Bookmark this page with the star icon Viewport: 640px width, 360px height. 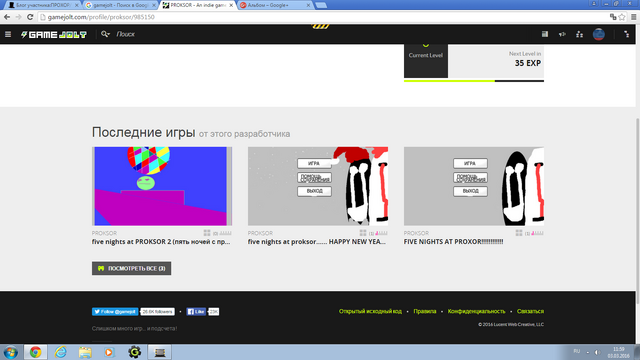(x=622, y=17)
